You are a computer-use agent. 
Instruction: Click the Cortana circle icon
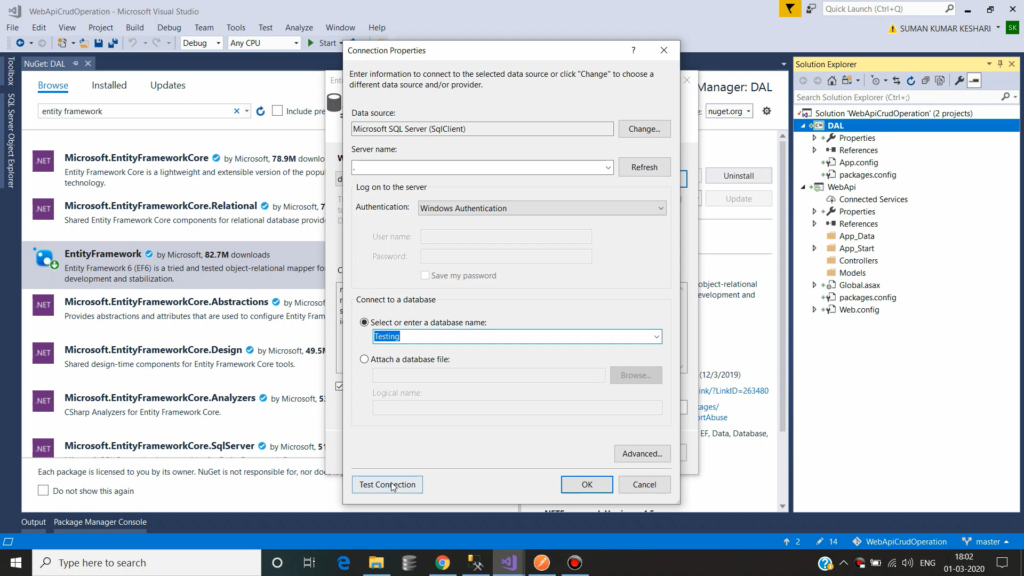click(x=277, y=562)
